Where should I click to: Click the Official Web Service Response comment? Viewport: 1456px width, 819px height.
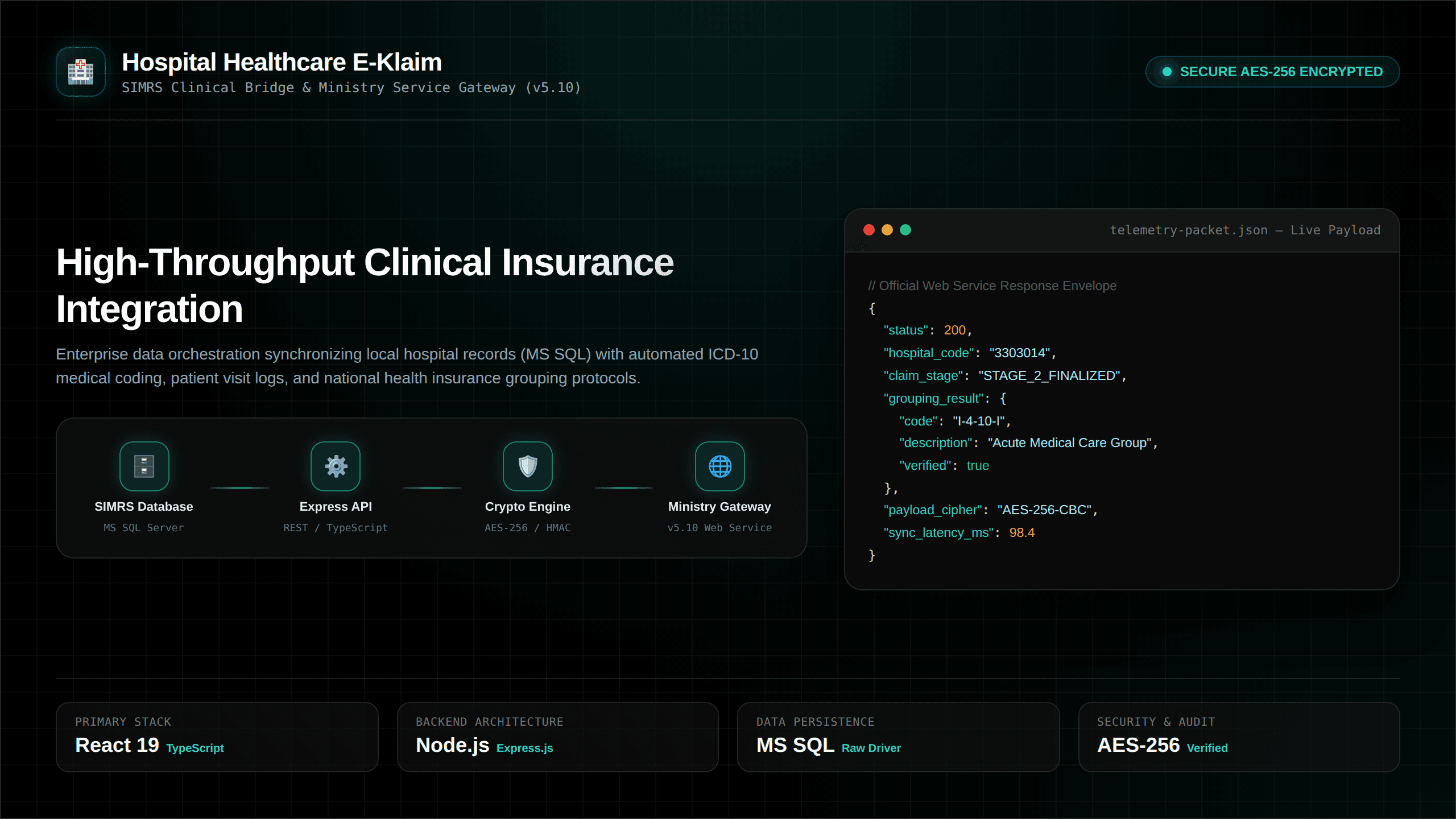(992, 286)
